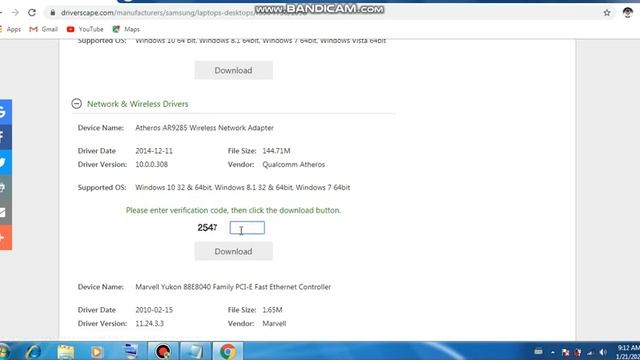Open File Explorer folder on taskbar
The width and height of the screenshot is (640, 360).
tap(65, 351)
